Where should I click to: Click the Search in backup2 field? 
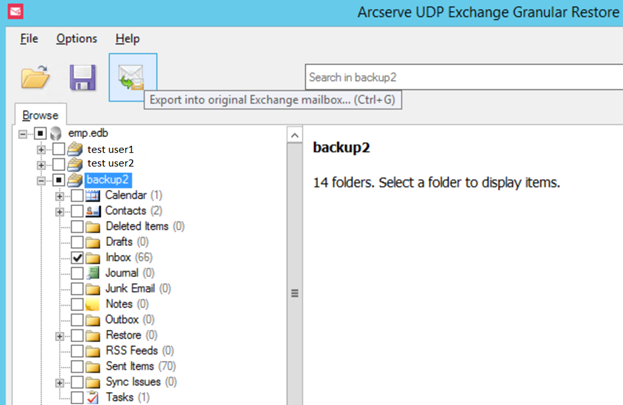tap(464, 77)
